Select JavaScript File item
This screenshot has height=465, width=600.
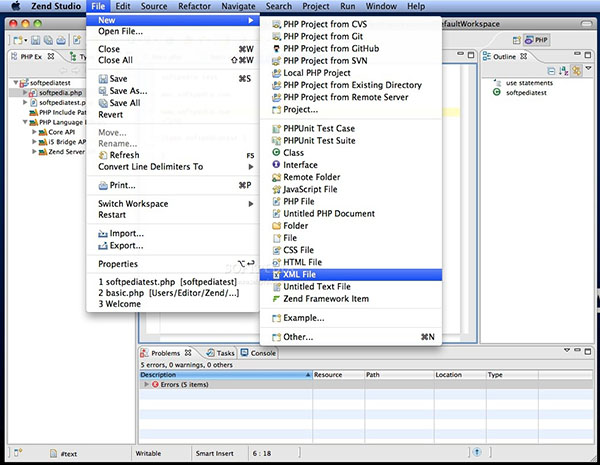coord(351,189)
